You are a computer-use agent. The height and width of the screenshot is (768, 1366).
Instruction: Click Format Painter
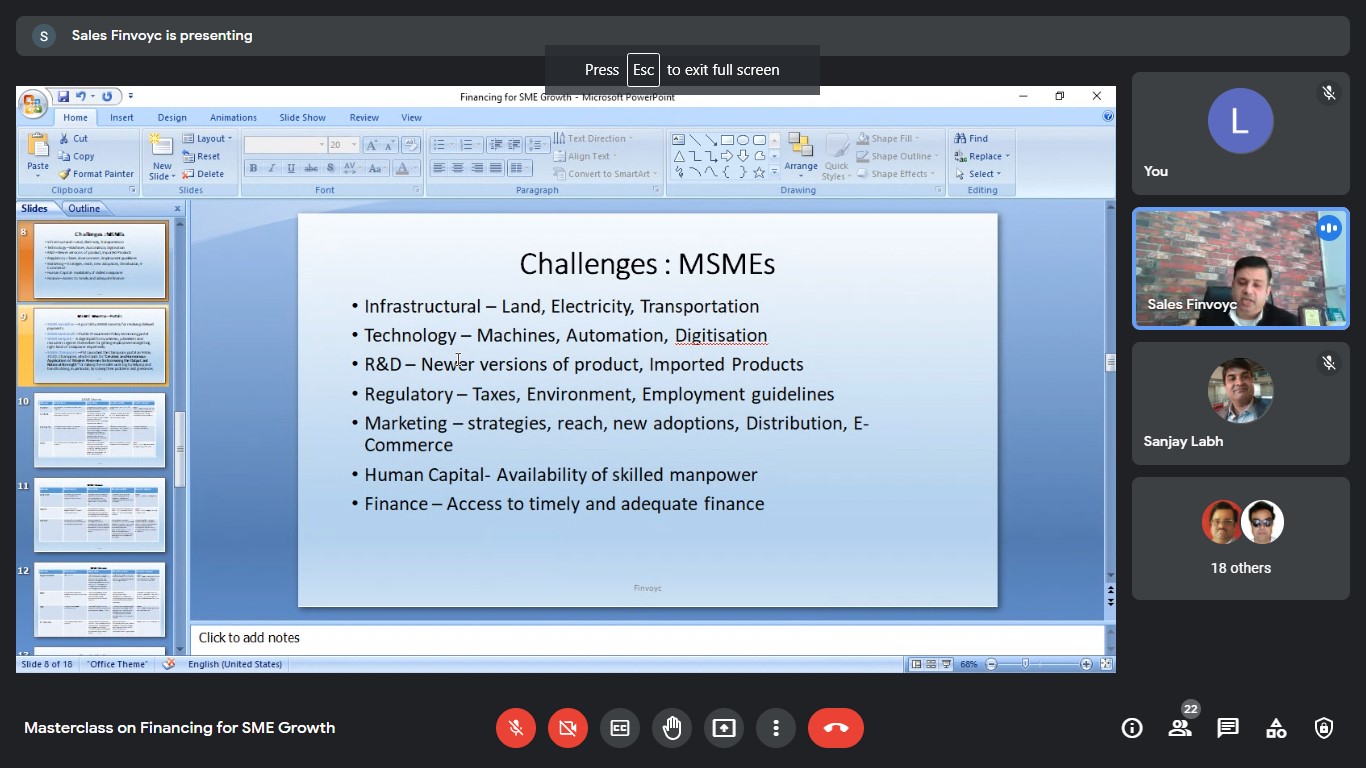point(96,174)
